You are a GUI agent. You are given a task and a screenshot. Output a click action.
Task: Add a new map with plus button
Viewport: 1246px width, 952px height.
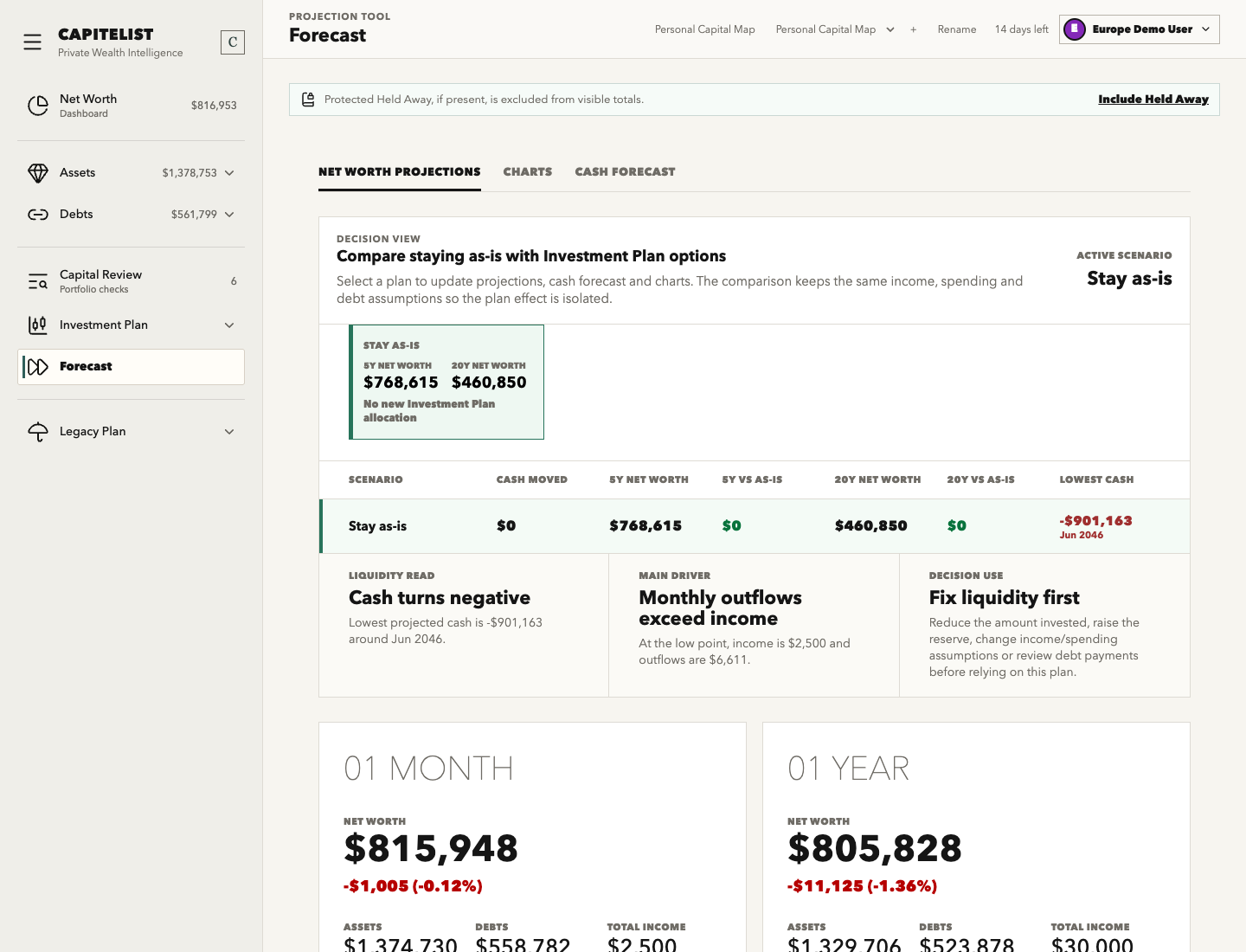click(914, 29)
